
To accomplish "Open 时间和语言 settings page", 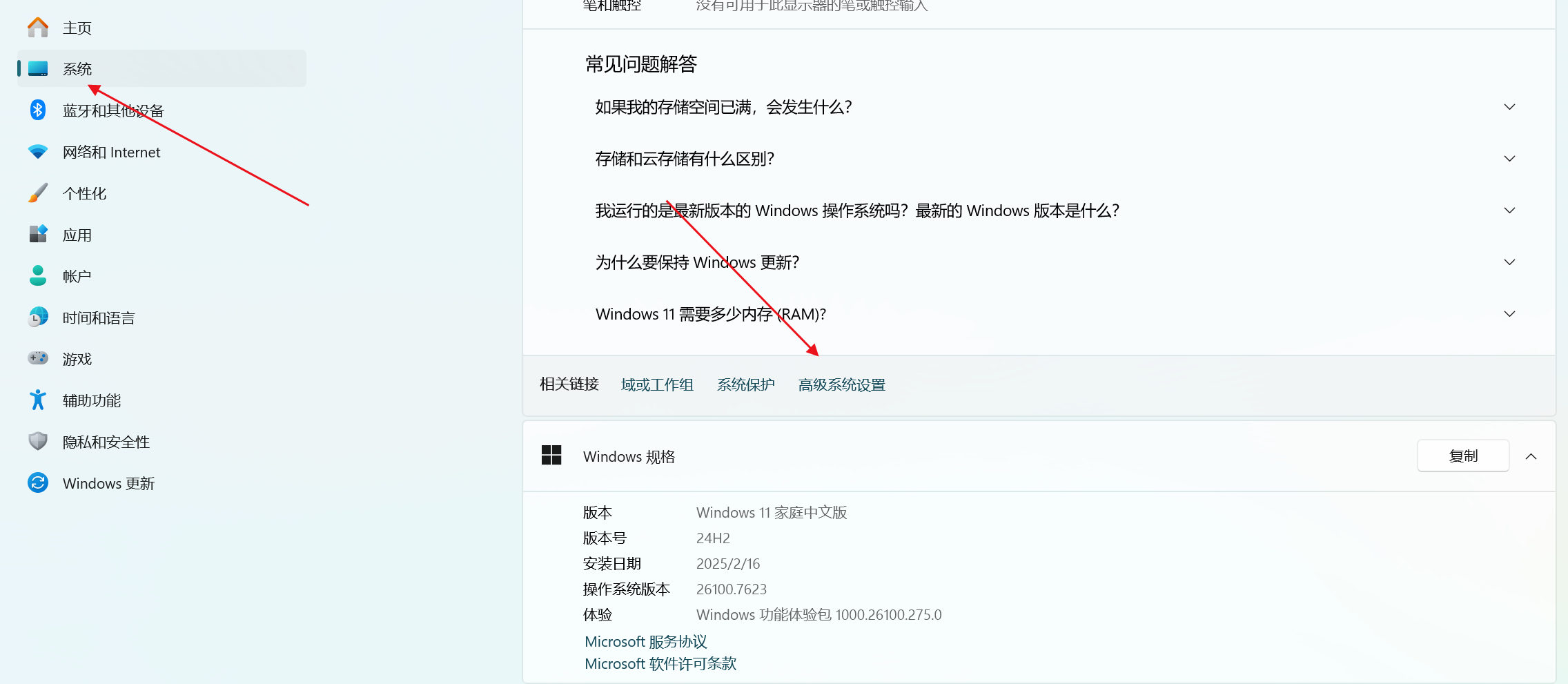I will click(161, 317).
